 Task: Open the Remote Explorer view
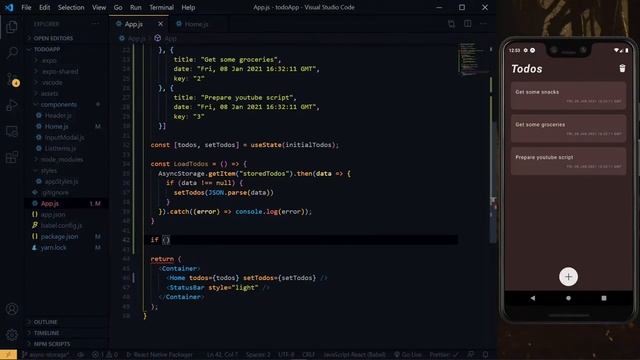coord(12,131)
